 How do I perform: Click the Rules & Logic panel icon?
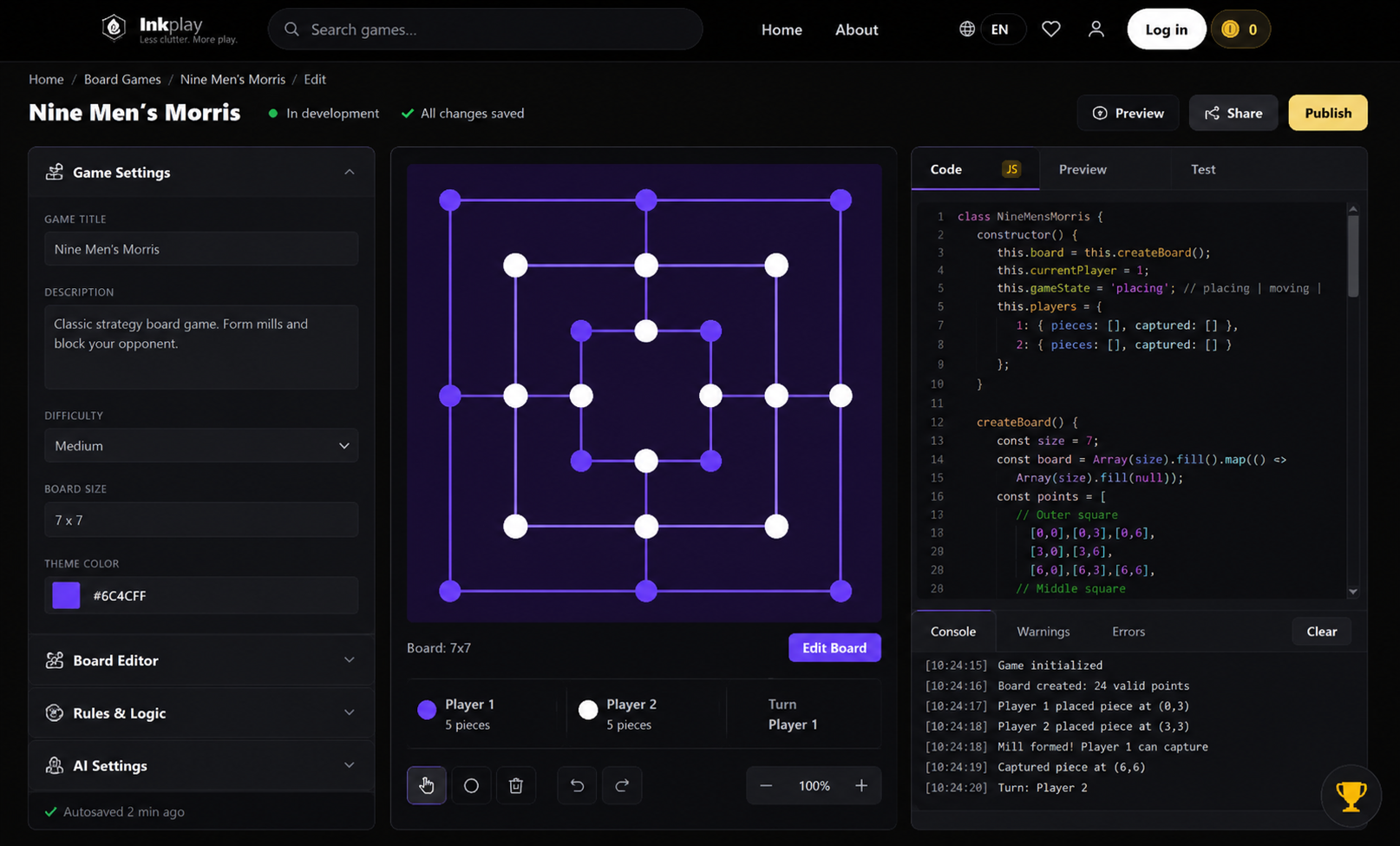pos(55,712)
